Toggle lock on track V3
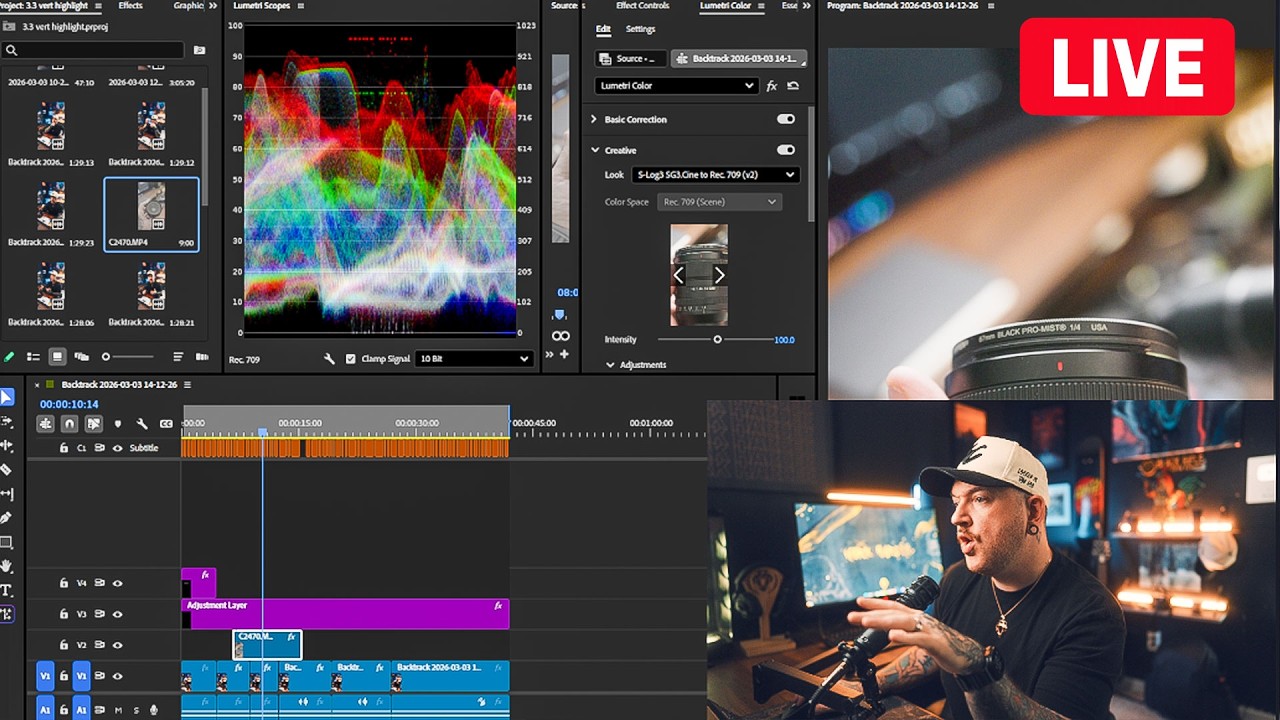Viewport: 1280px width, 720px height. click(x=63, y=614)
